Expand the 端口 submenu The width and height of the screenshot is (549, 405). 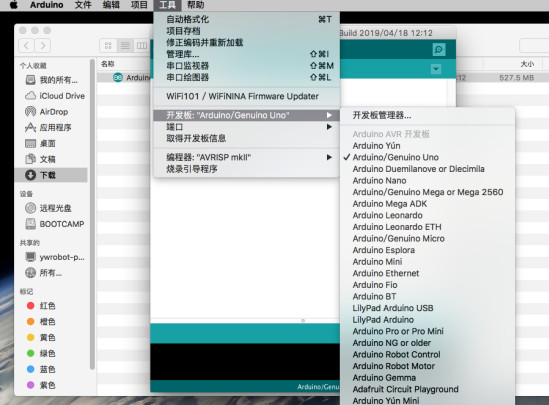tap(246, 127)
